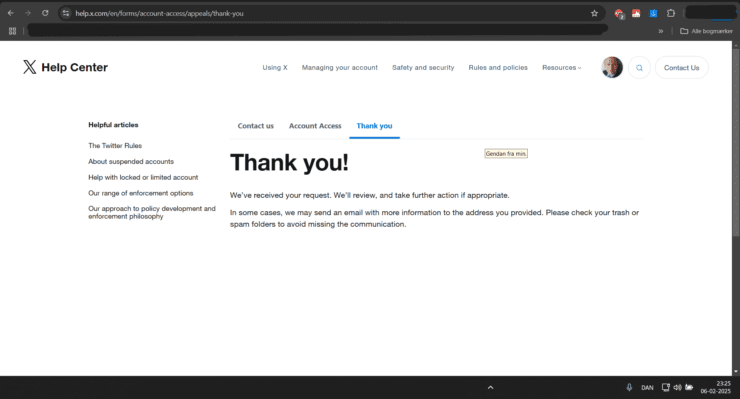Click the profile avatar picture
This screenshot has height=399, width=740.
coord(612,68)
